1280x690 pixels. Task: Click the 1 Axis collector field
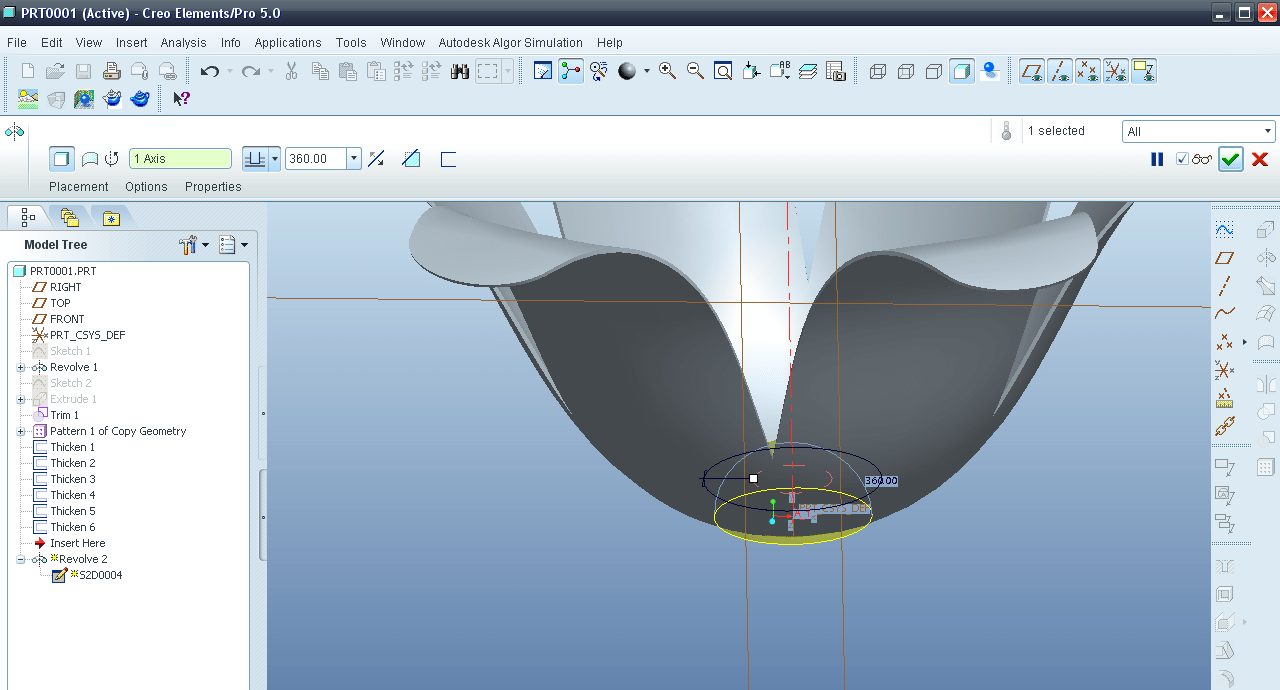[180, 159]
